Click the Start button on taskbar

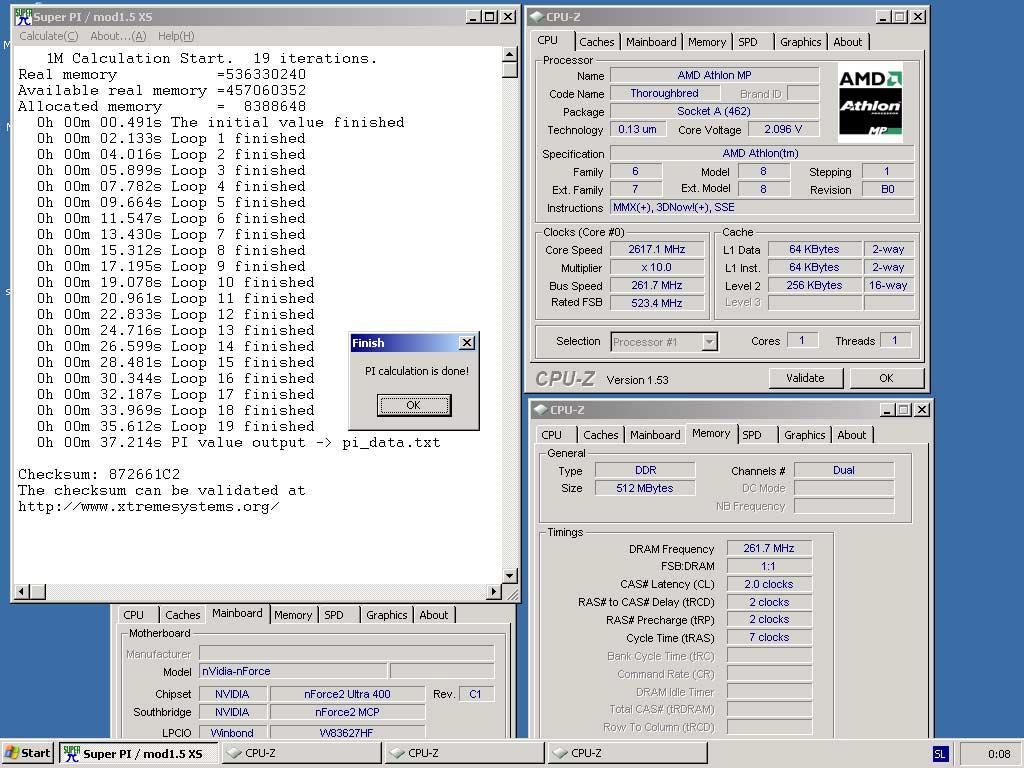[x=28, y=753]
